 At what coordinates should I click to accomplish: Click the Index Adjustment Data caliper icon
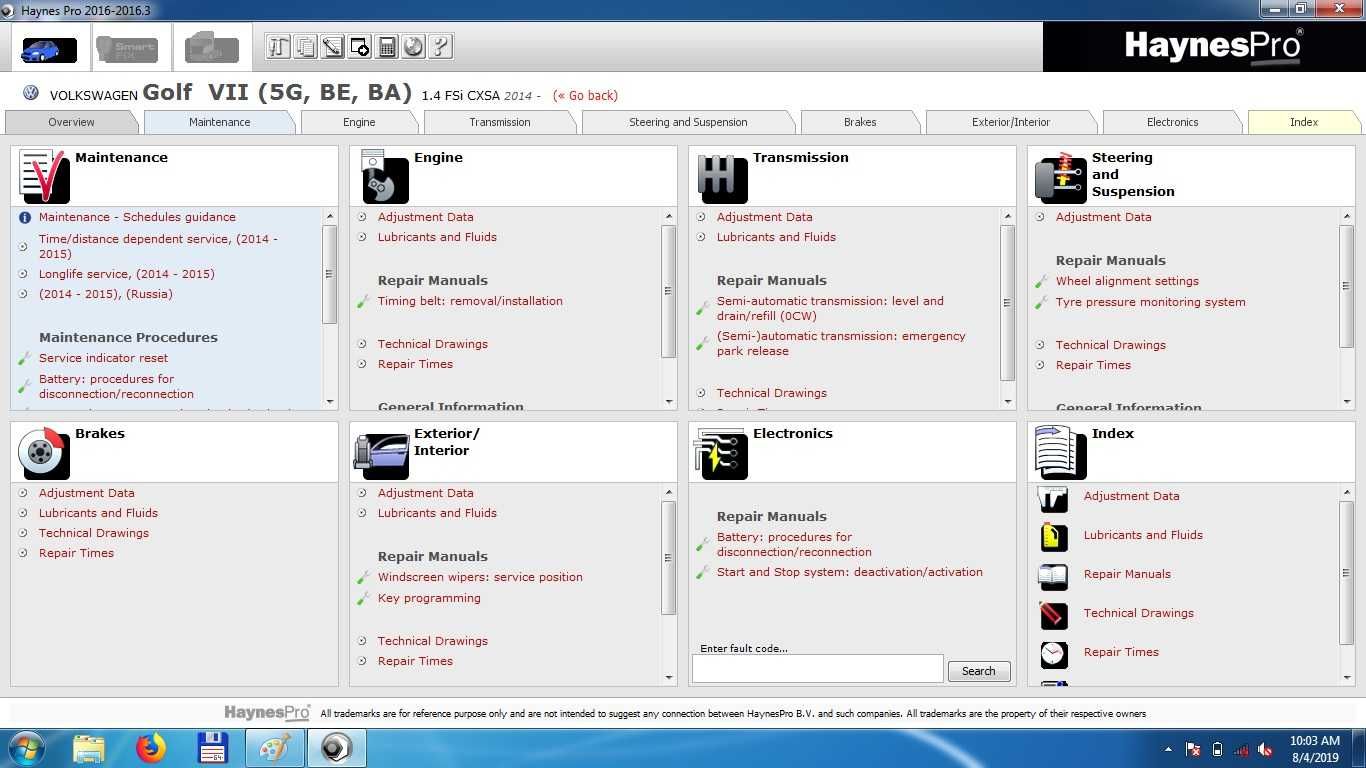1053,497
